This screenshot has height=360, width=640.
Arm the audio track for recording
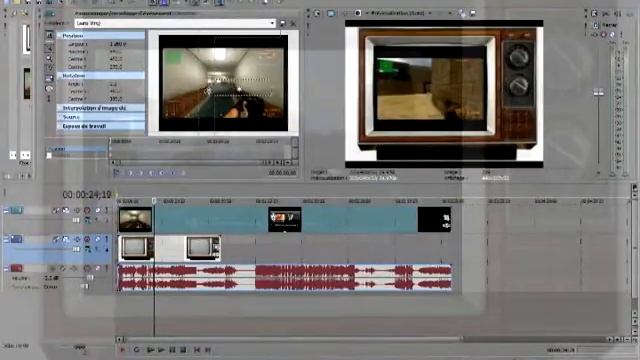click(x=52, y=268)
